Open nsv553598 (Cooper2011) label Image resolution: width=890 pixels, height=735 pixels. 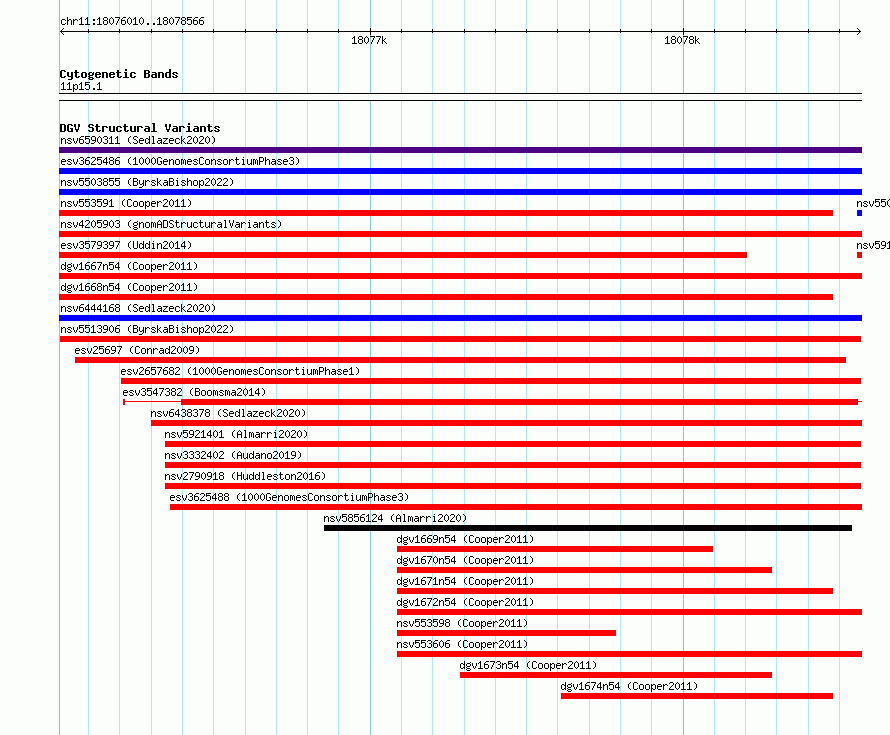[462, 623]
